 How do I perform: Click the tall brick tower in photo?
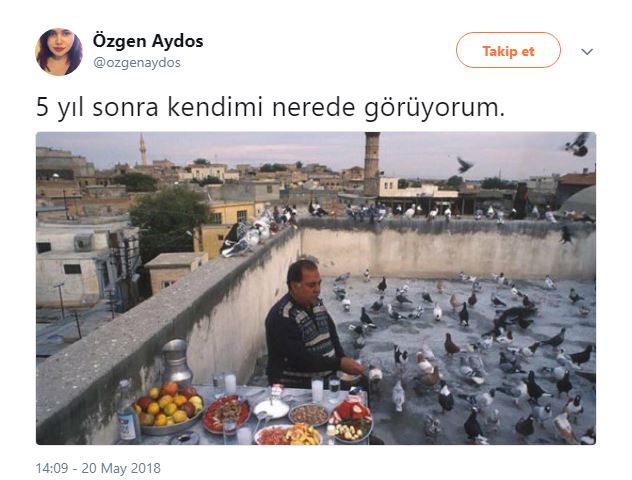[x=372, y=164]
